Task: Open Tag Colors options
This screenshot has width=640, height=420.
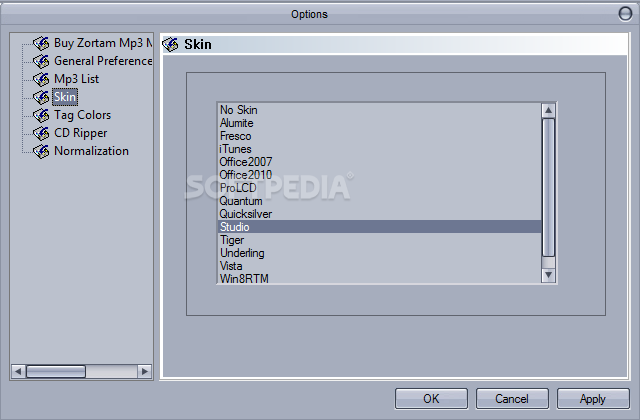Action: [82, 115]
